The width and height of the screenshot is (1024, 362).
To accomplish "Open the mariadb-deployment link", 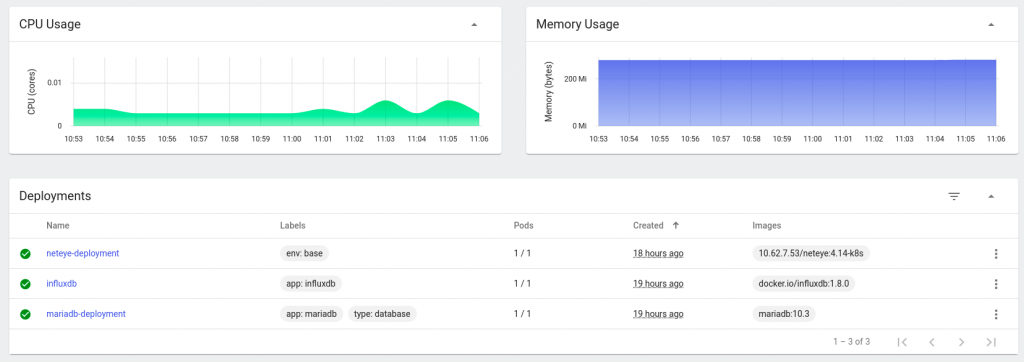I will [x=86, y=314].
